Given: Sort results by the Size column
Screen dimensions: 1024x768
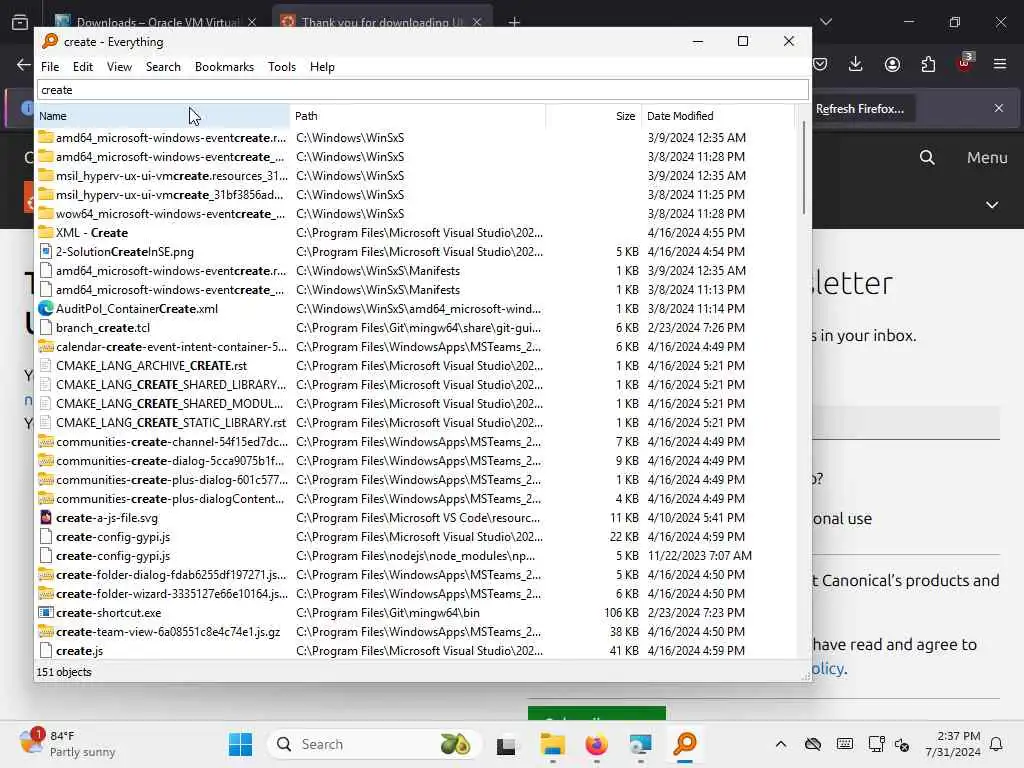Looking at the screenshot, I should click(x=594, y=116).
